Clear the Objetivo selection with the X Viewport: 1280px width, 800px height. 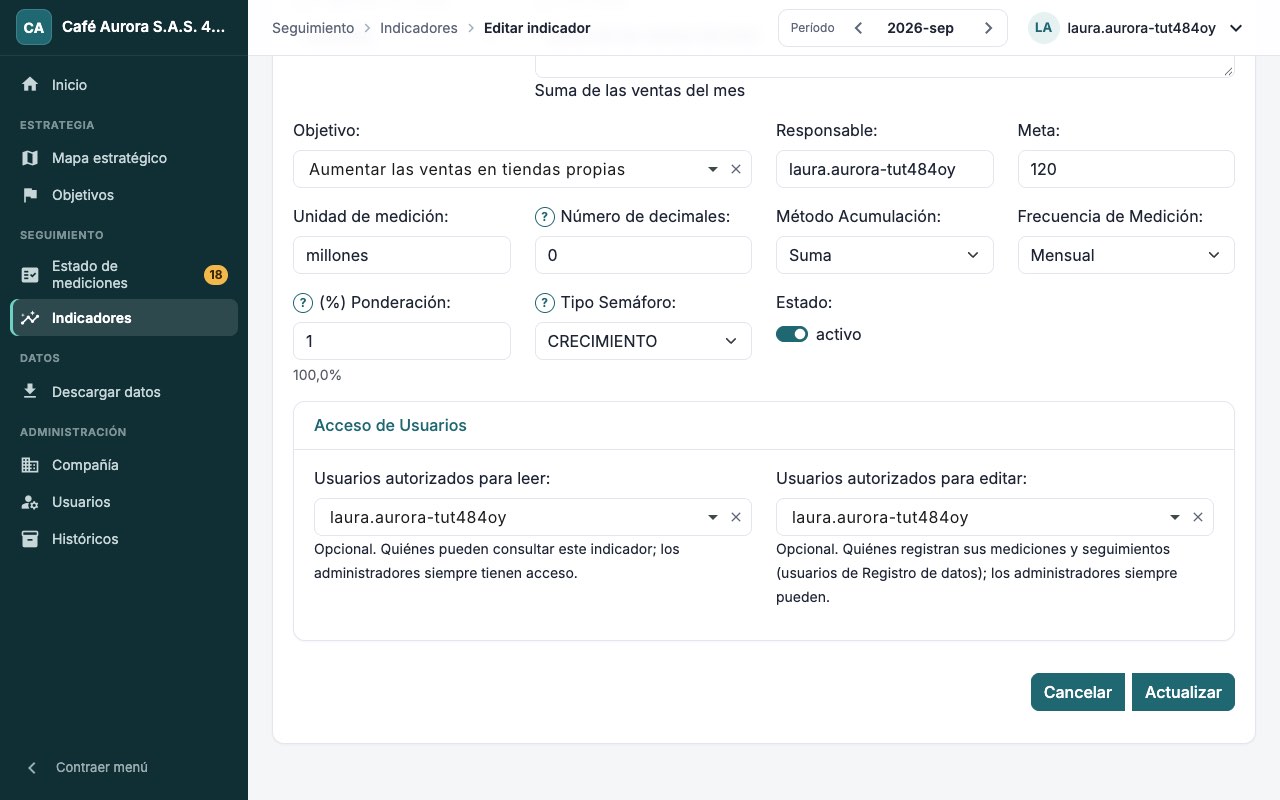tap(736, 169)
